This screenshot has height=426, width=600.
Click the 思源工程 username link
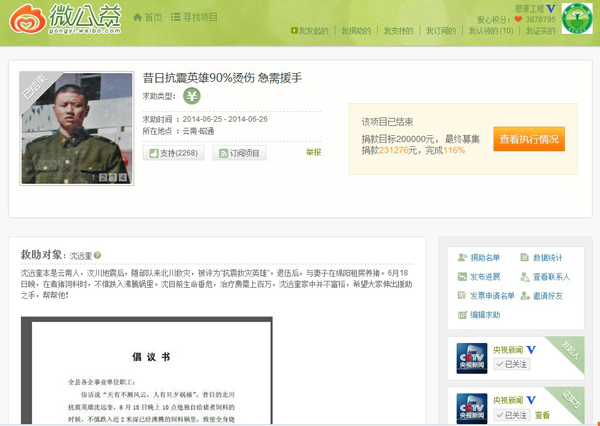pos(529,8)
